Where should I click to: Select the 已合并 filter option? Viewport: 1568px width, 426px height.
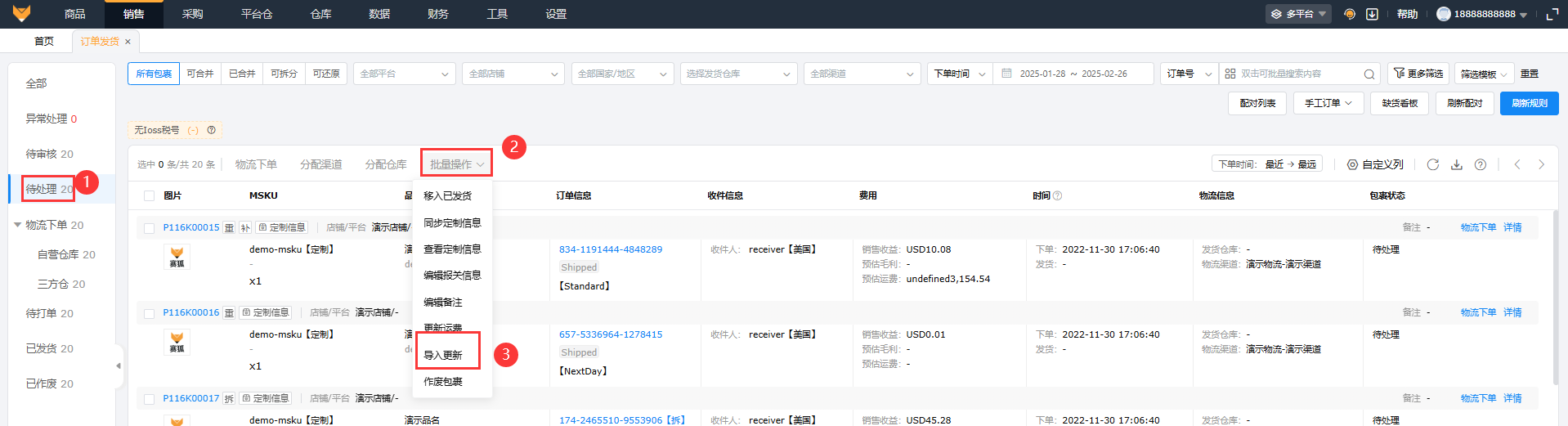242,74
